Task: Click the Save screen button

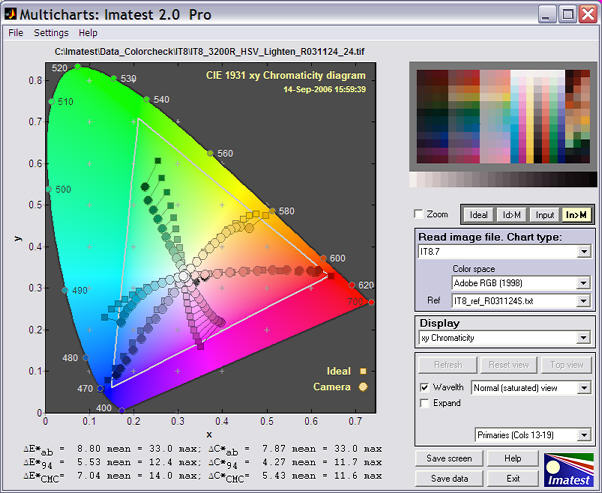Action: tap(449, 458)
